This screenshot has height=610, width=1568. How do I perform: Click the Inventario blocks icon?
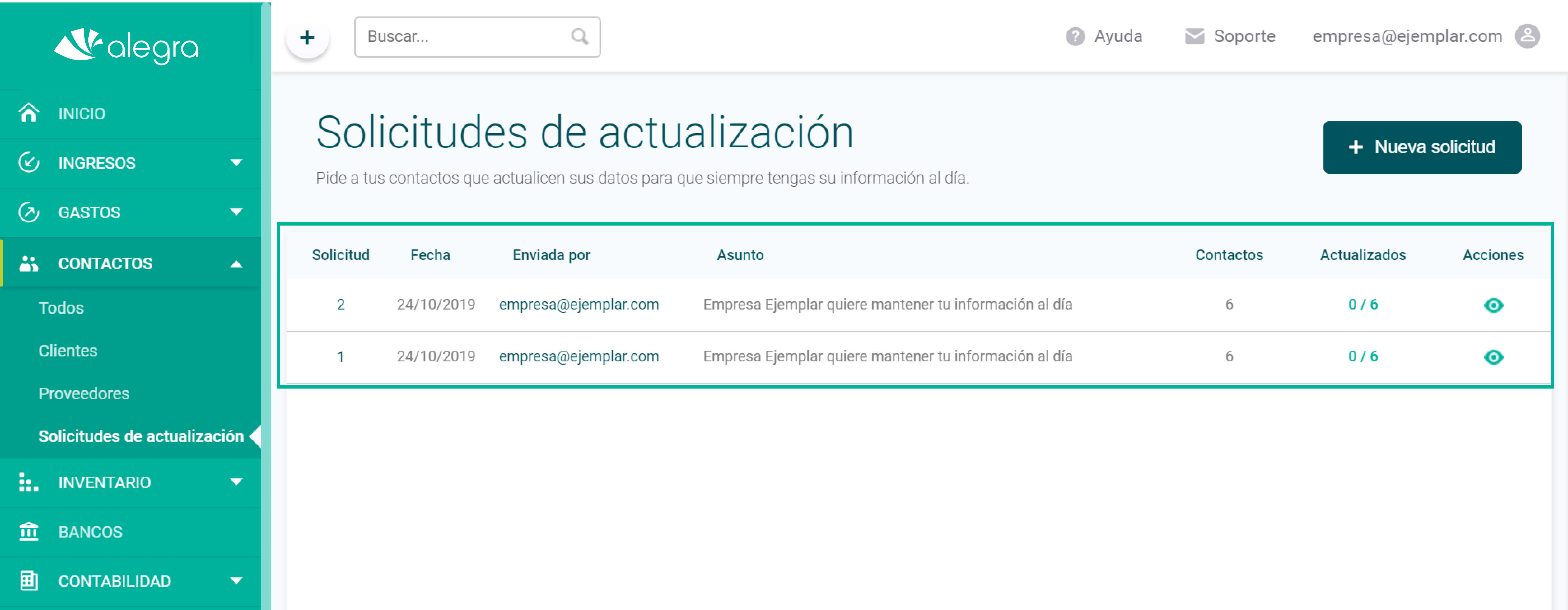(29, 482)
